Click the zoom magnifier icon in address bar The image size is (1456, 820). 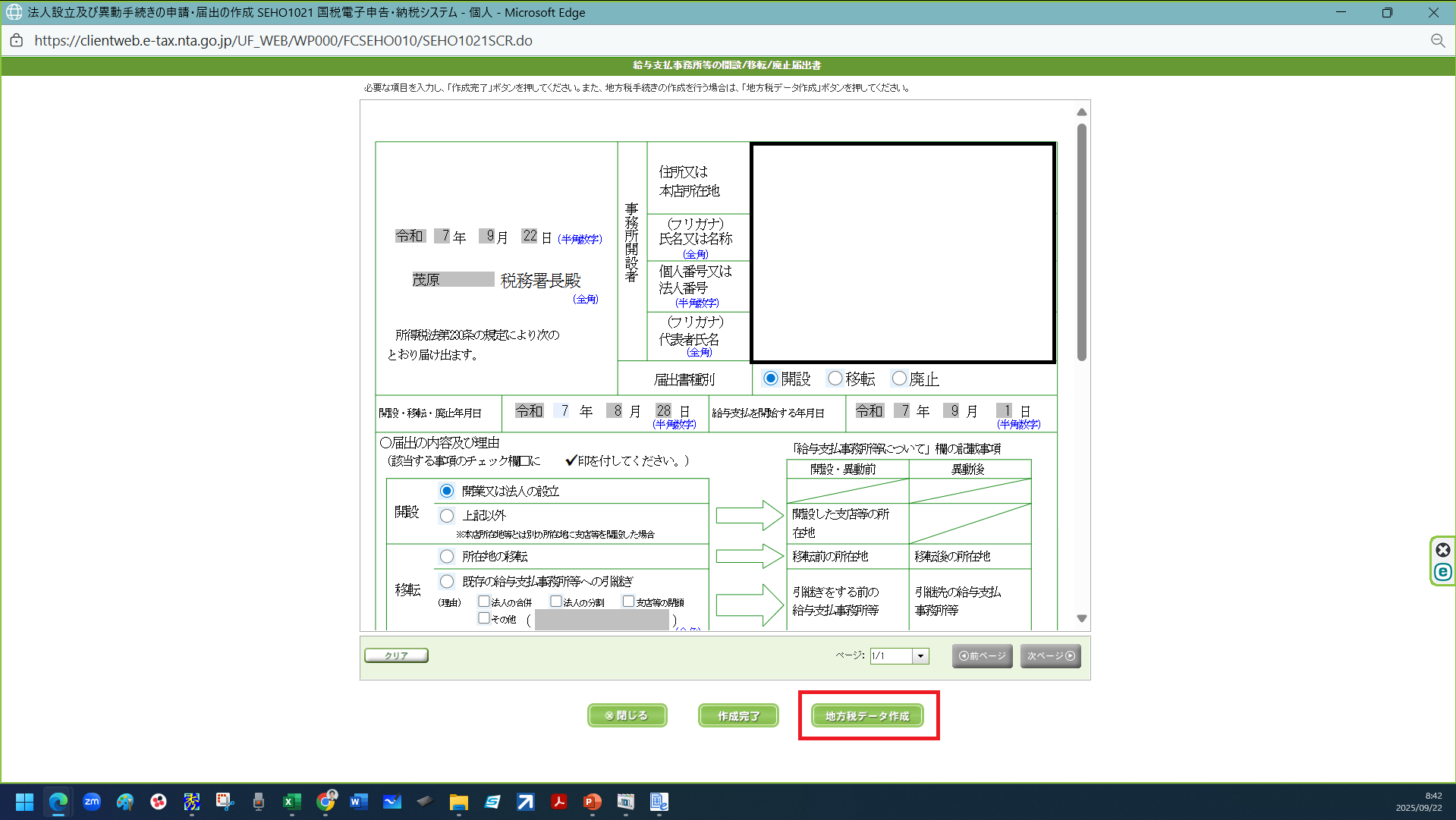click(x=1437, y=41)
